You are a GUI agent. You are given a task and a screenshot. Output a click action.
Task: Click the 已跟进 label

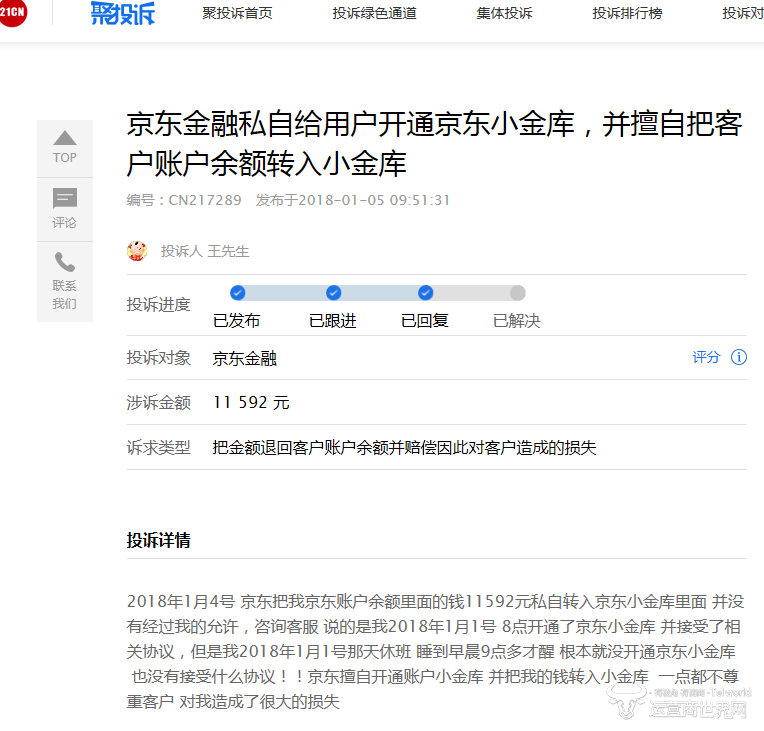click(x=333, y=321)
